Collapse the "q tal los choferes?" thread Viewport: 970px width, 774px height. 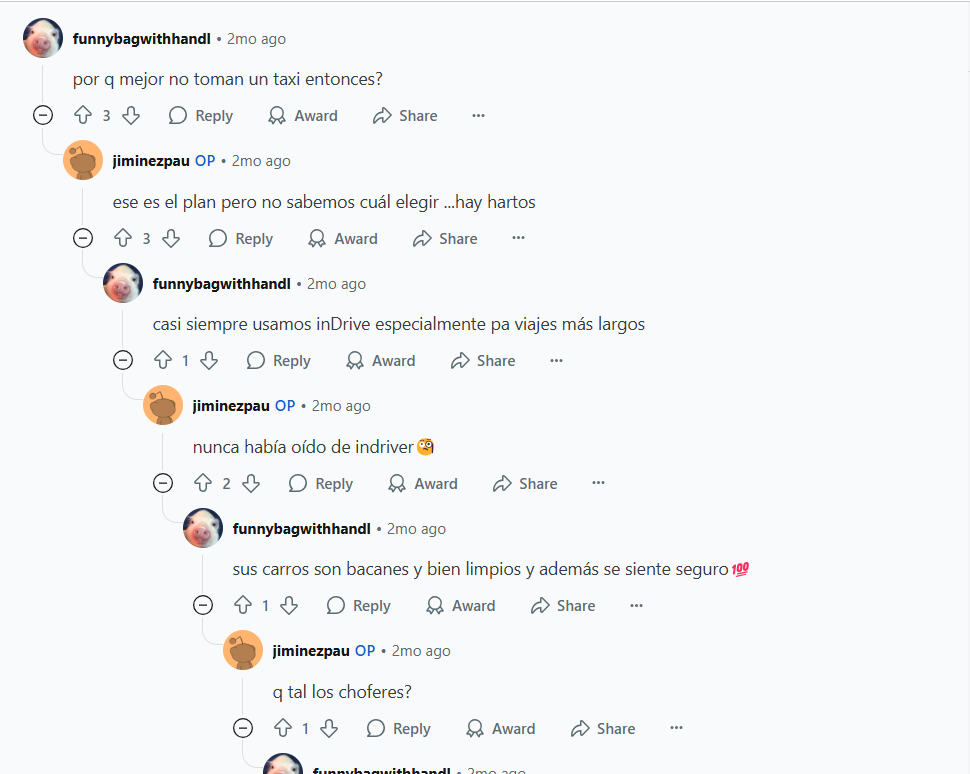point(242,728)
